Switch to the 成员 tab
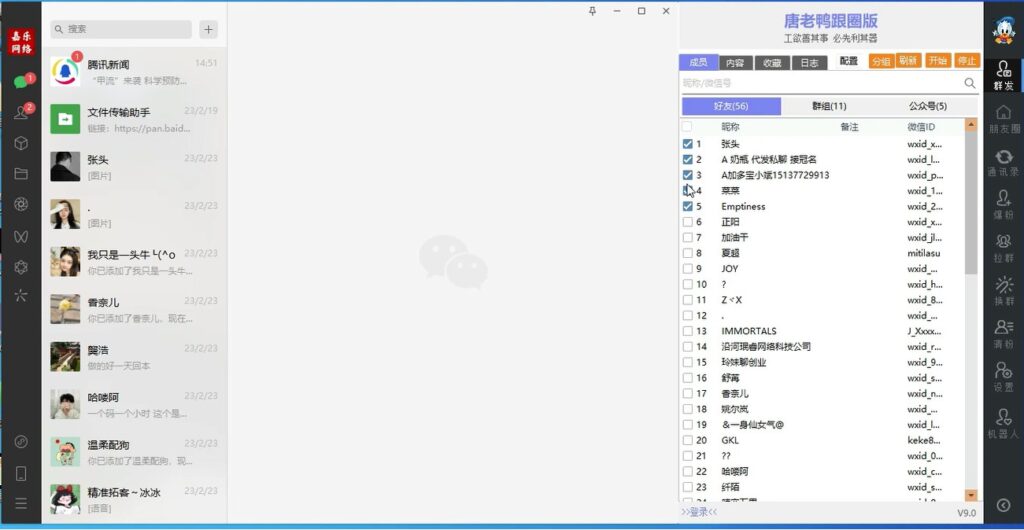 click(698, 62)
